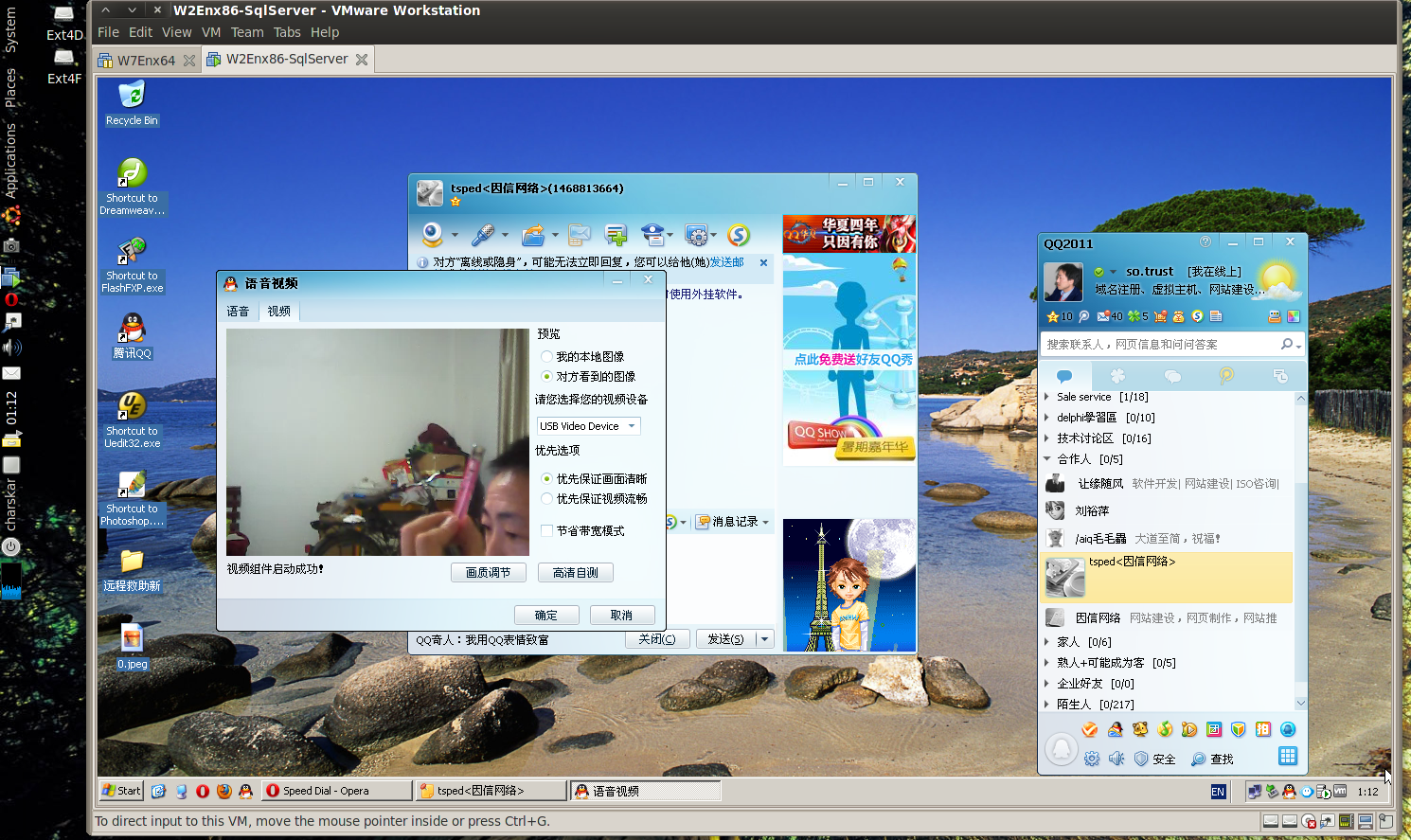Start voice chat with the microphone icon

(x=483, y=234)
